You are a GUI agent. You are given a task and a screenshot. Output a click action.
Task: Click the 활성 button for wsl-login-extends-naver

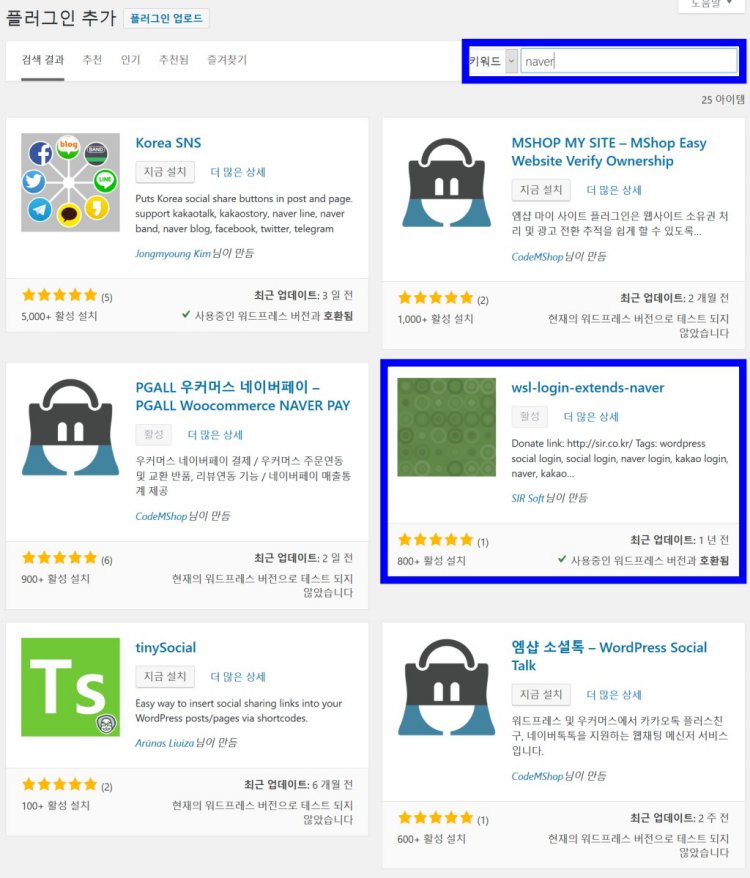coord(529,417)
